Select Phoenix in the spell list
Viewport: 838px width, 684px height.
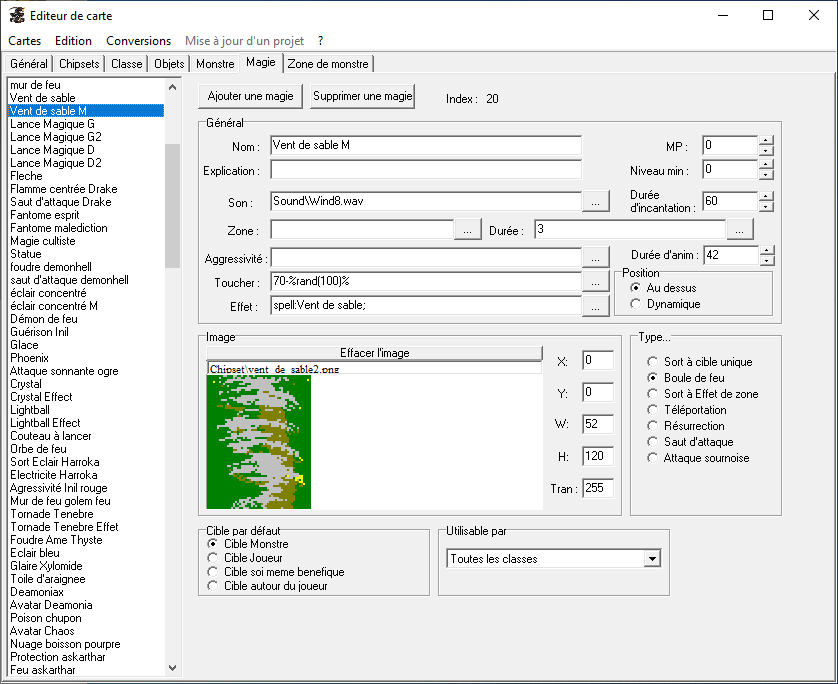tap(29, 358)
